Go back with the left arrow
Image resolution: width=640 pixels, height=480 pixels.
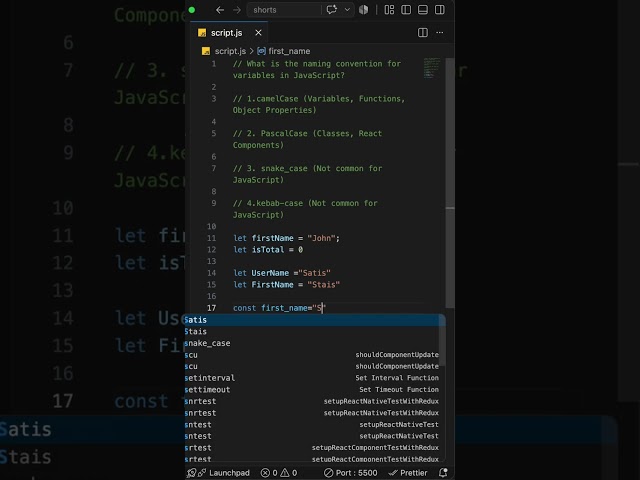click(220, 10)
